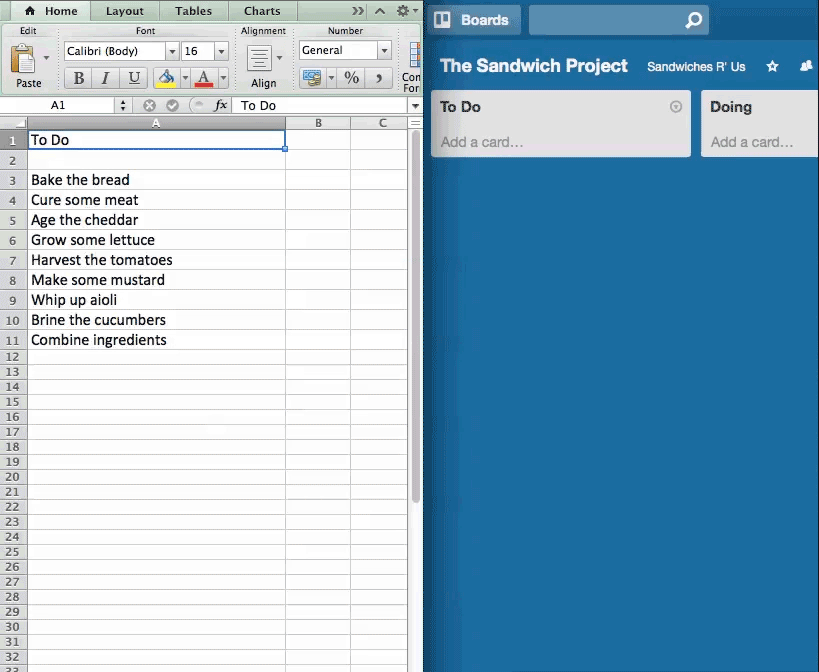Viewport: 819px width, 672px height.
Task: Select cell Whip up aioli
Action: click(x=156, y=300)
